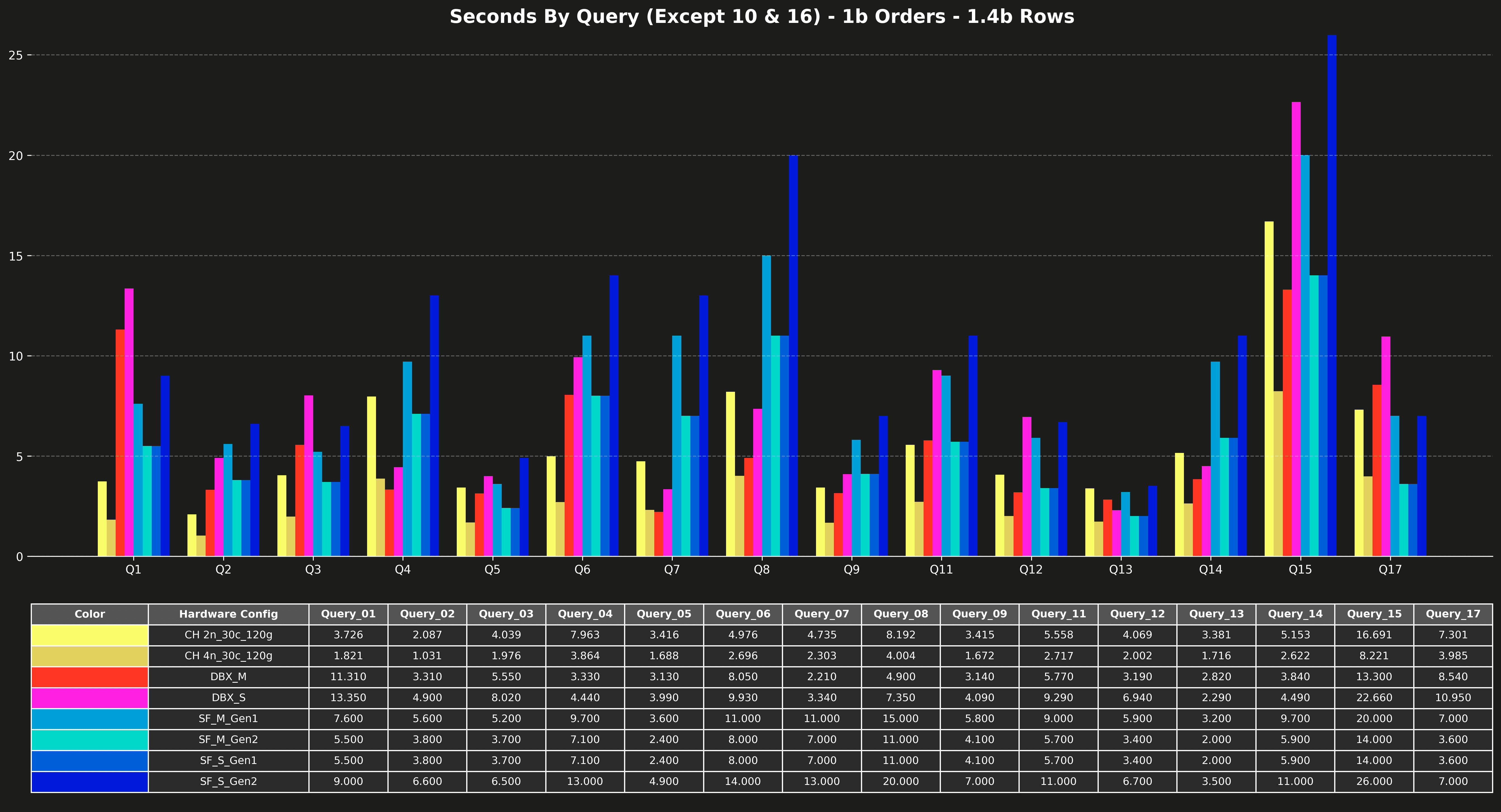The image size is (1501, 812).
Task: Select the 'Hardware Config' column header
Action: point(229,614)
